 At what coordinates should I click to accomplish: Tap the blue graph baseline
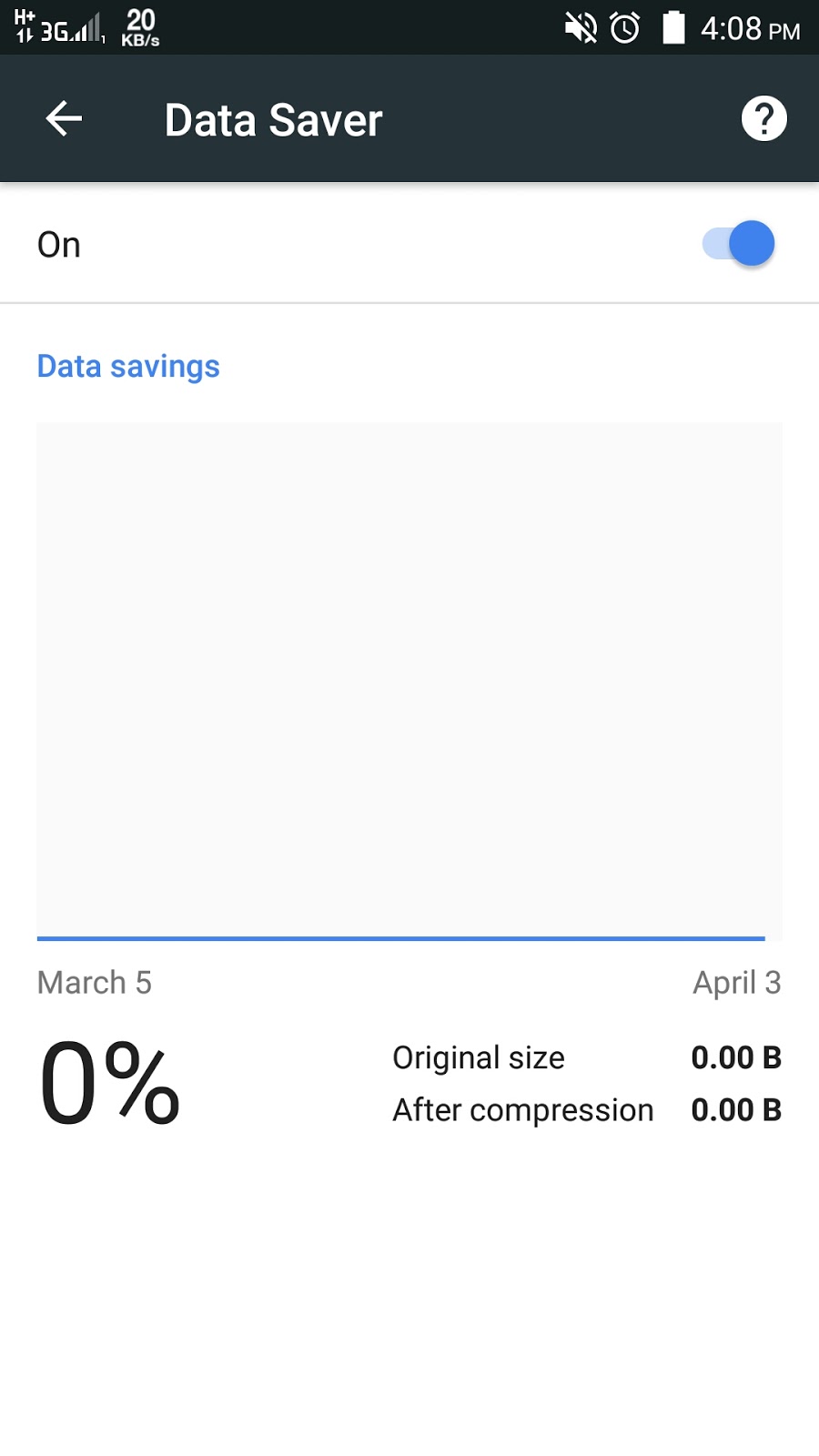click(400, 937)
